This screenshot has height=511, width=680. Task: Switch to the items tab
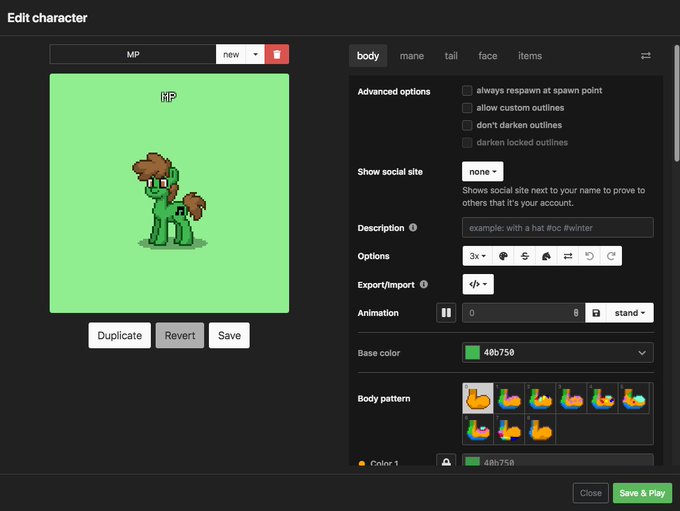click(530, 56)
